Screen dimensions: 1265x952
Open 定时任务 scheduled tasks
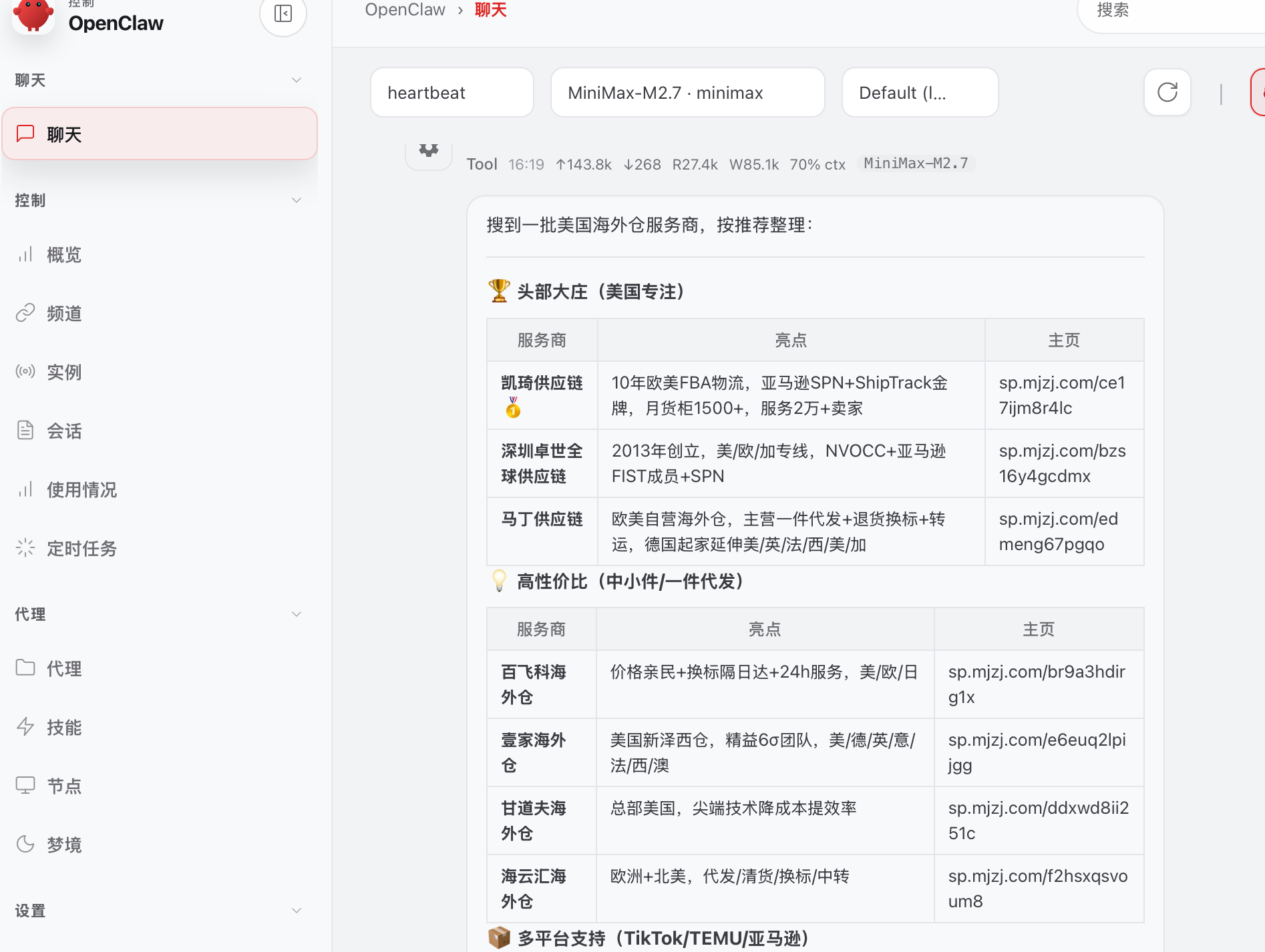(x=81, y=549)
